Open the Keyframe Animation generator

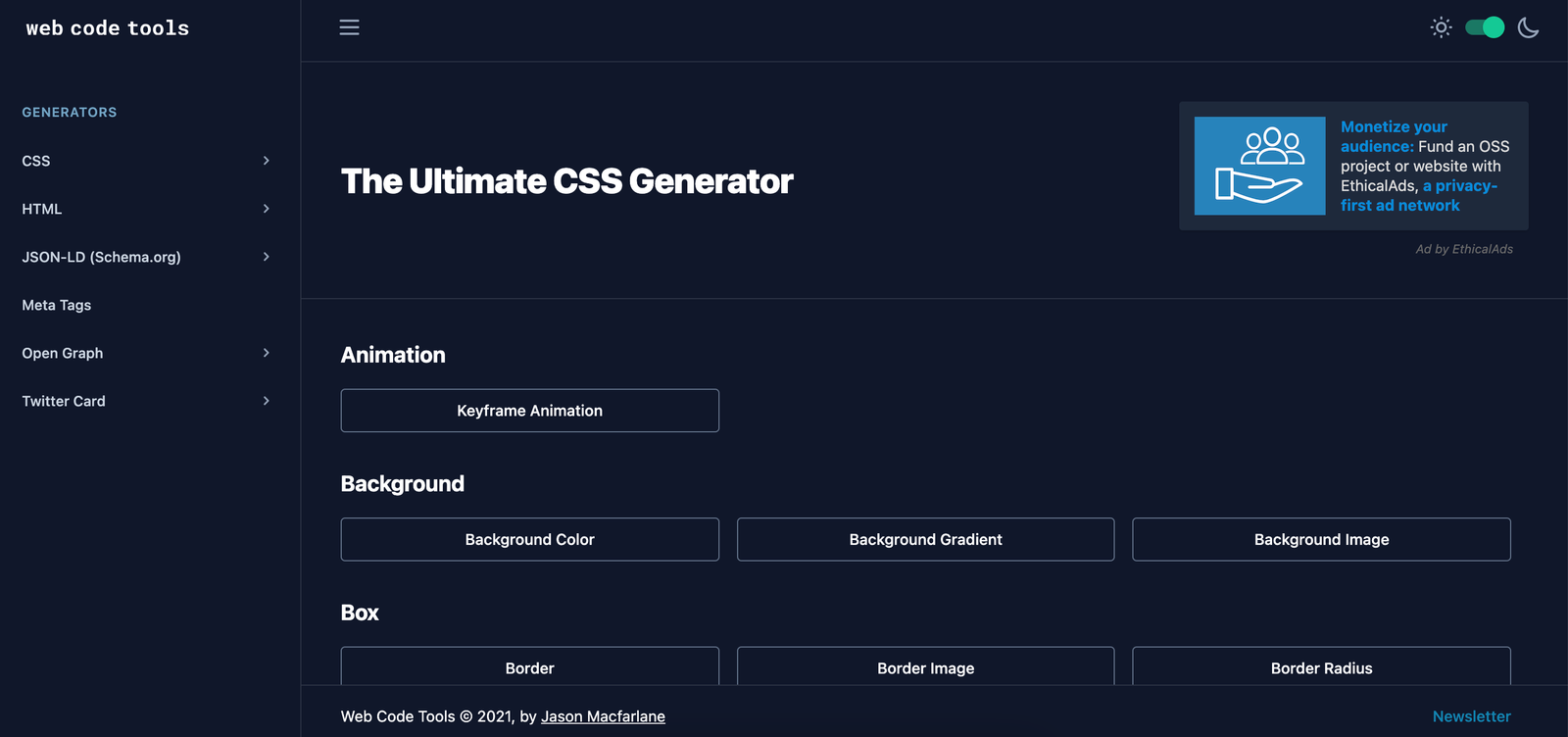tap(529, 411)
